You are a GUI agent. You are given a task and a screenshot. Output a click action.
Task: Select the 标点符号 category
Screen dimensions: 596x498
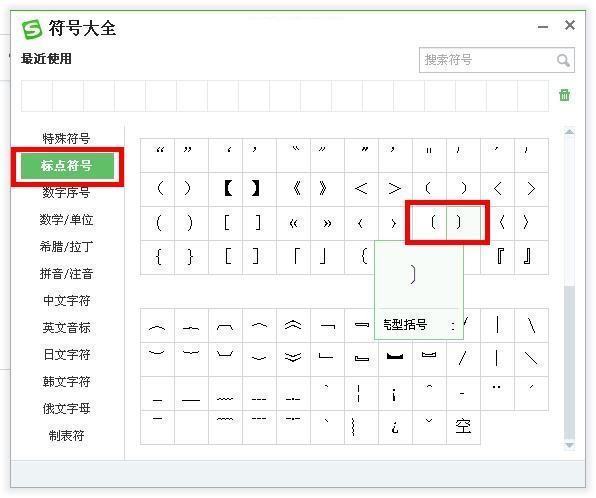[x=67, y=166]
